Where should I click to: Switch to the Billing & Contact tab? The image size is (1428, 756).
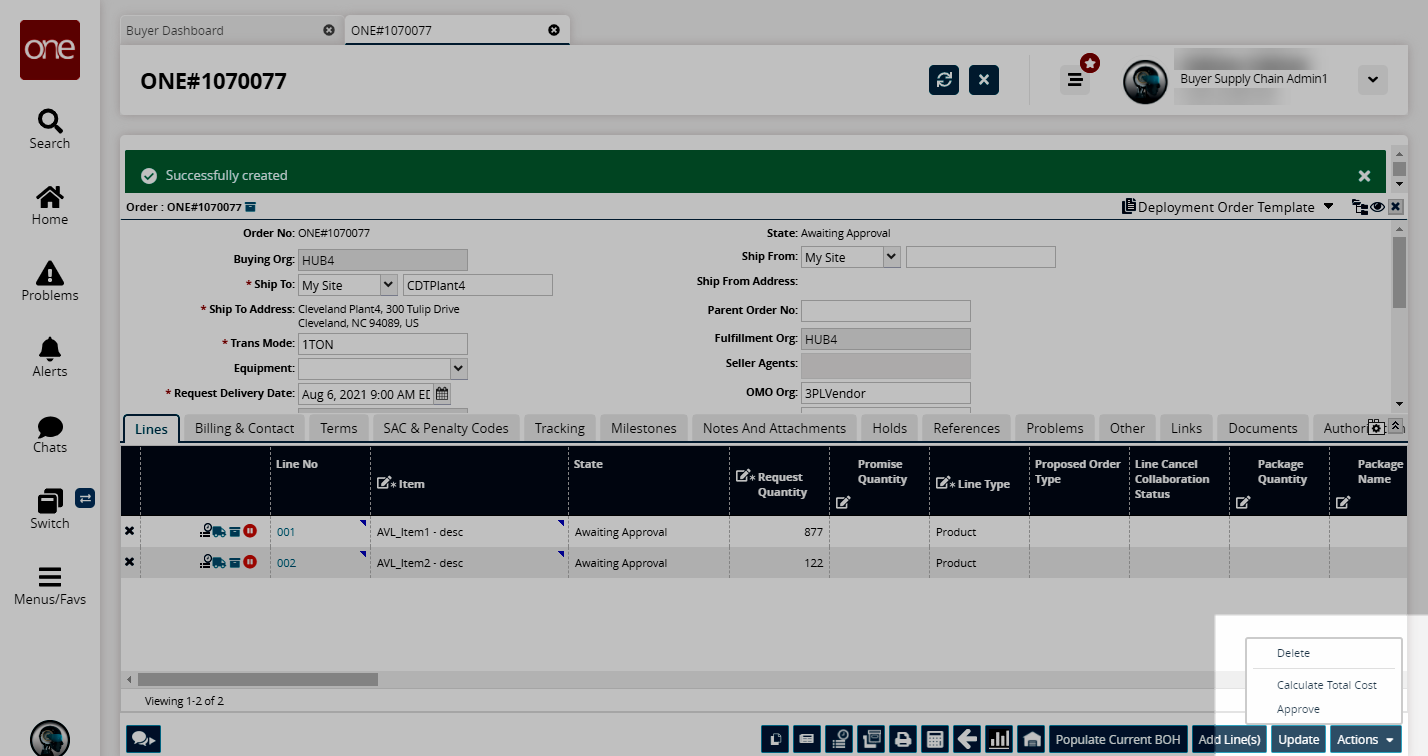tap(244, 428)
